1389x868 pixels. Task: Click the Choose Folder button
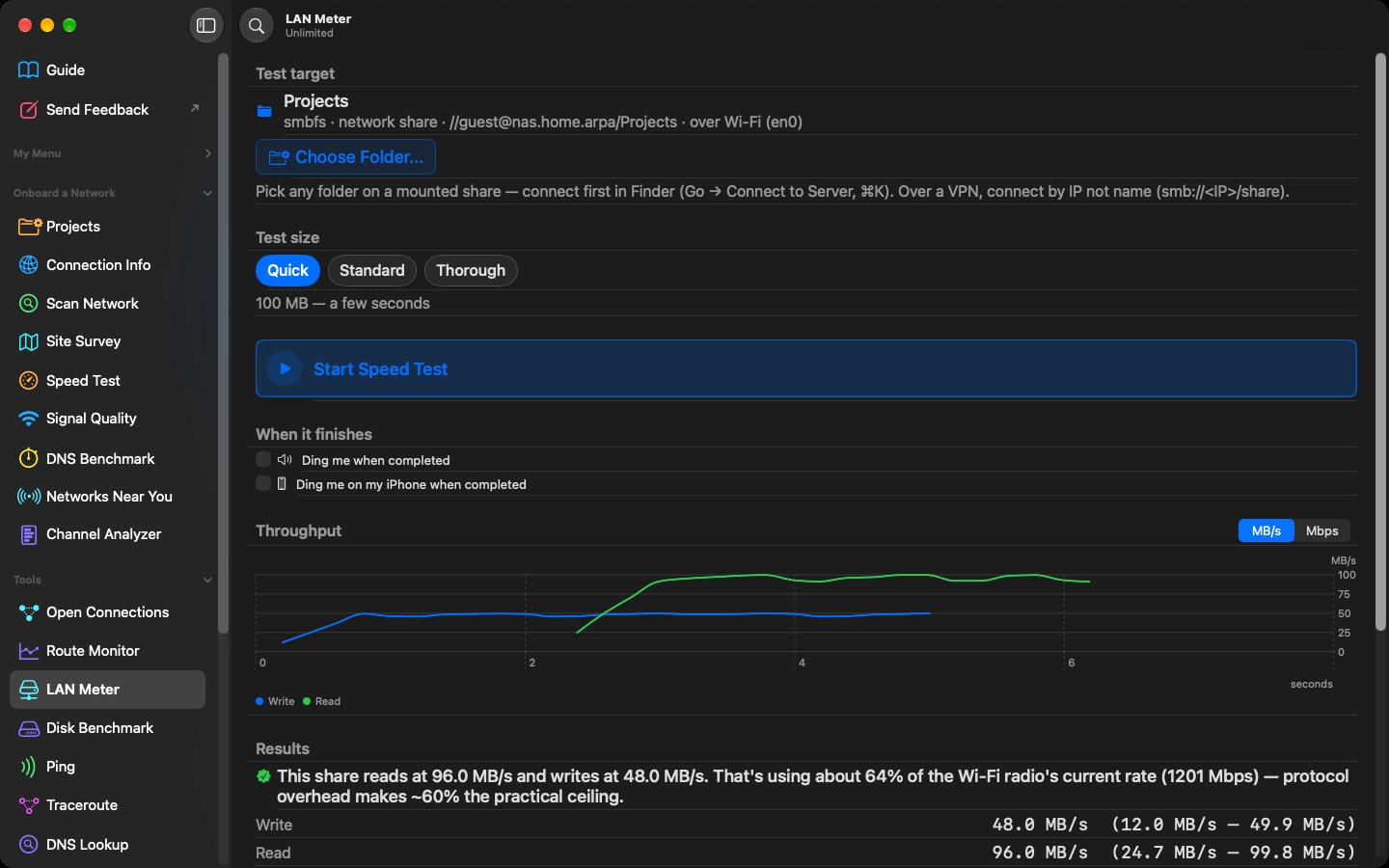[x=345, y=157]
